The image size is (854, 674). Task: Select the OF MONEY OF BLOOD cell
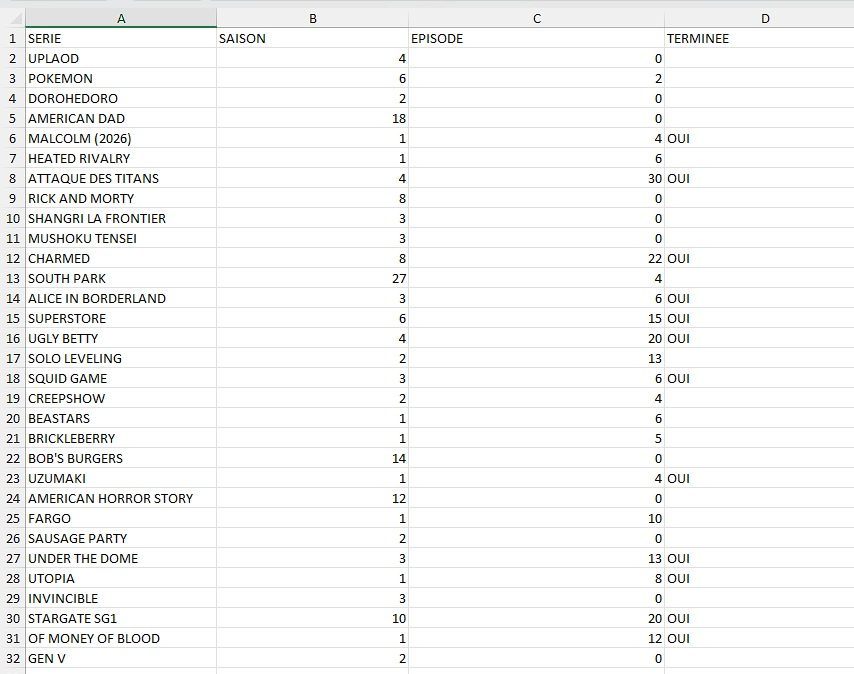121,639
